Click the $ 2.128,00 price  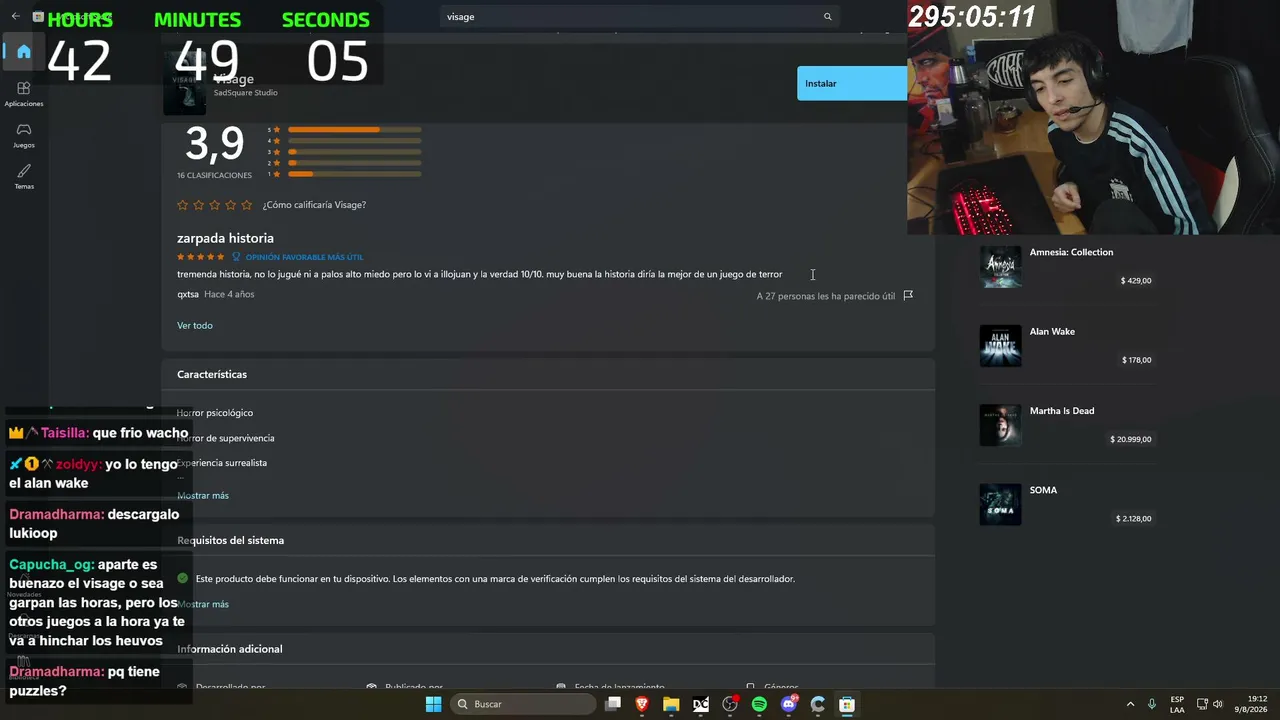click(x=1134, y=519)
